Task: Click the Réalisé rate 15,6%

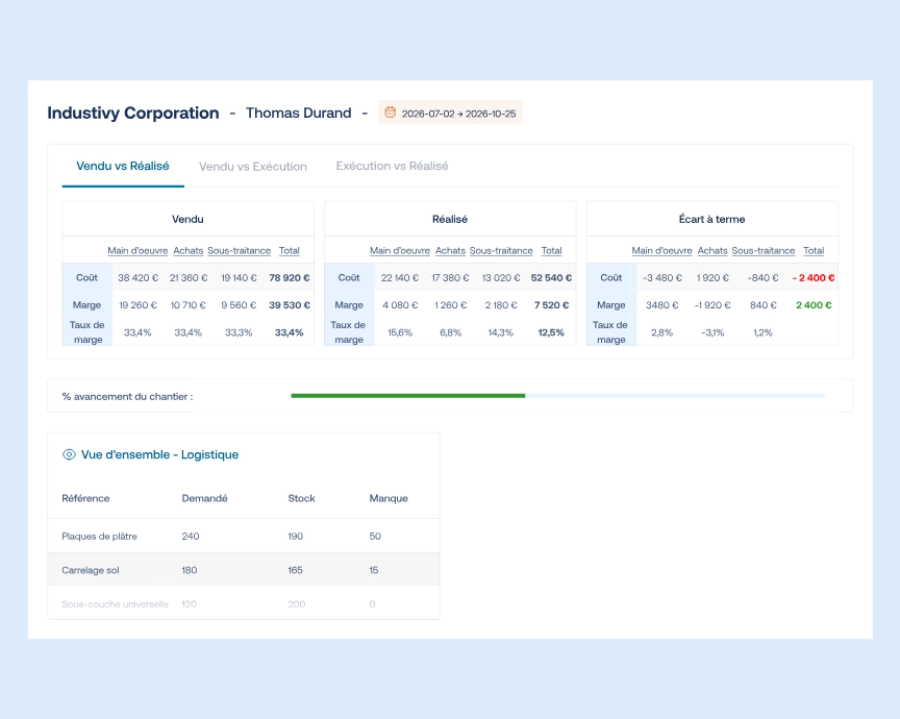Action: 400,333
